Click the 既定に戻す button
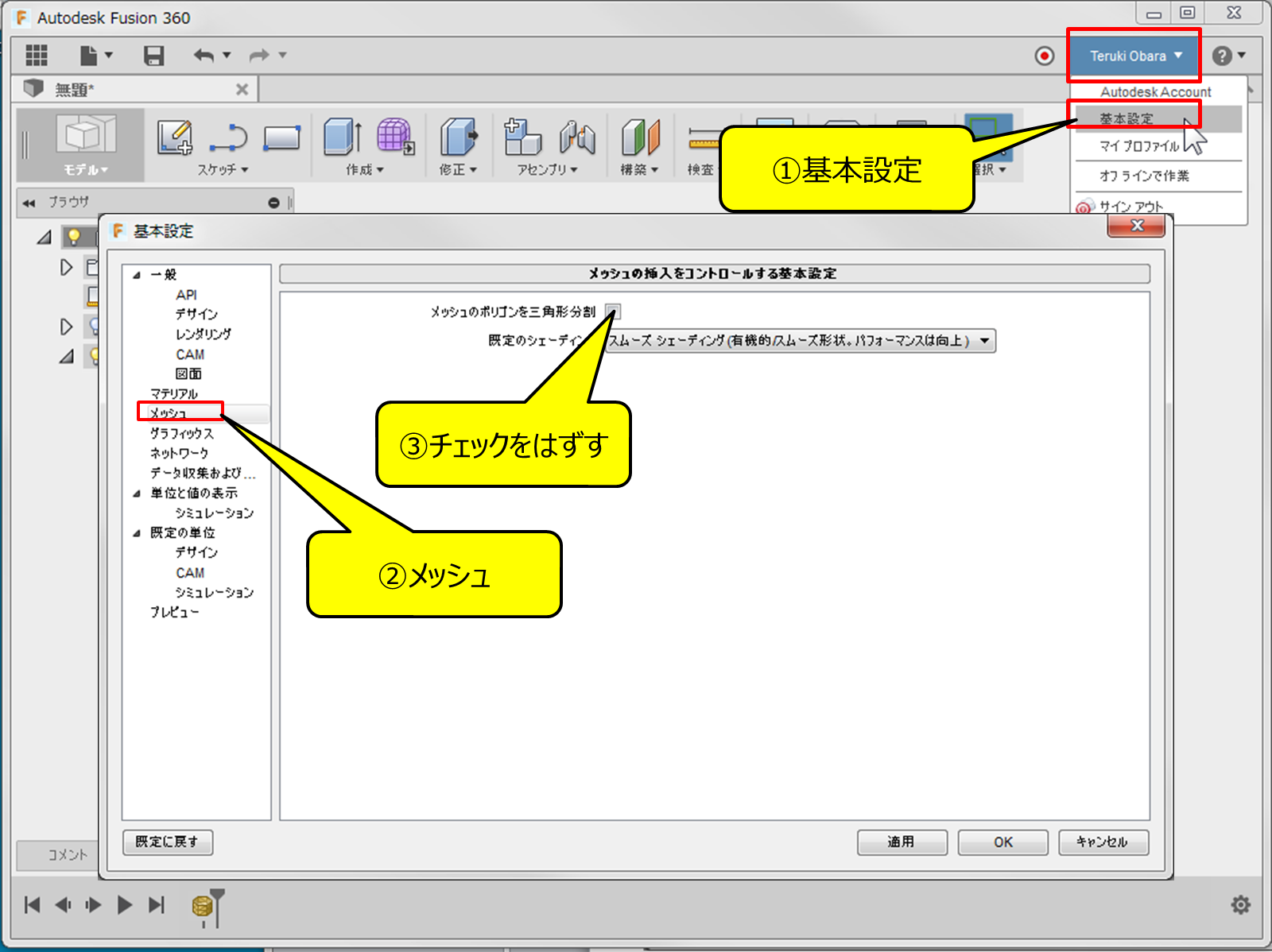The width and height of the screenshot is (1272, 952). (x=168, y=842)
